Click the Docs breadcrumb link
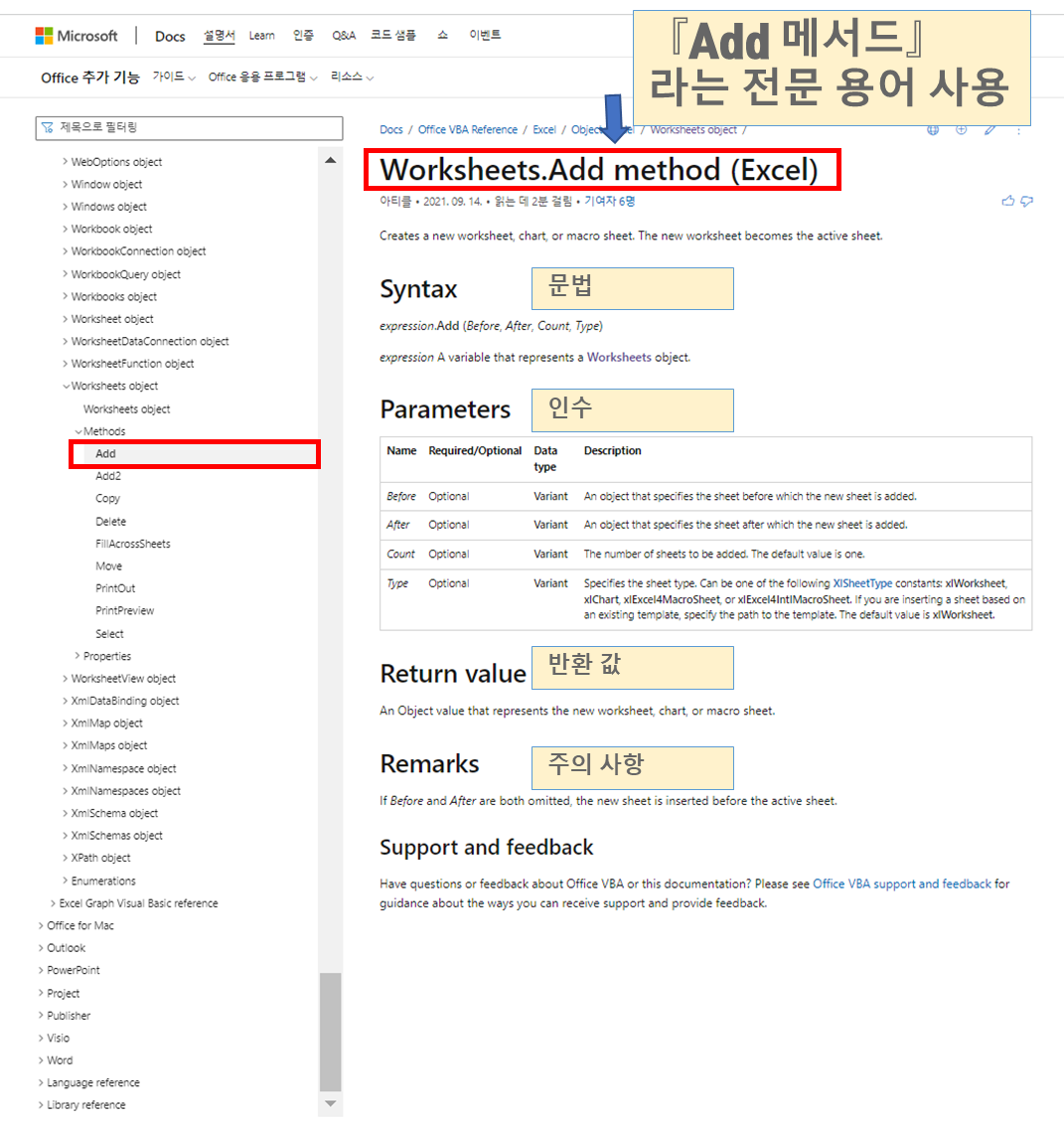Image resolution: width=1064 pixels, height=1128 pixels. pyautogui.click(x=391, y=129)
